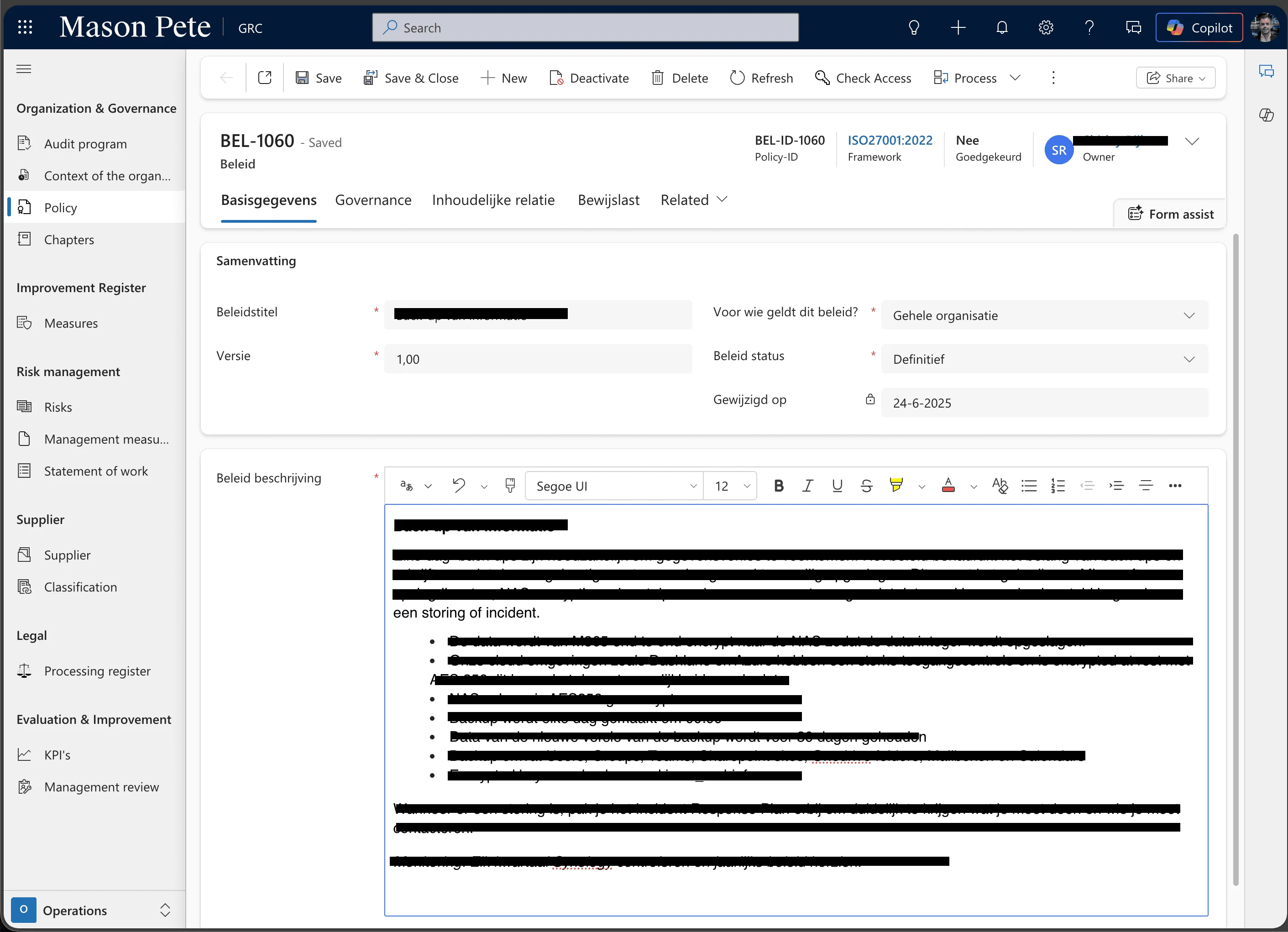Toggle italic formatting in the editor
1288x932 pixels.
[807, 486]
